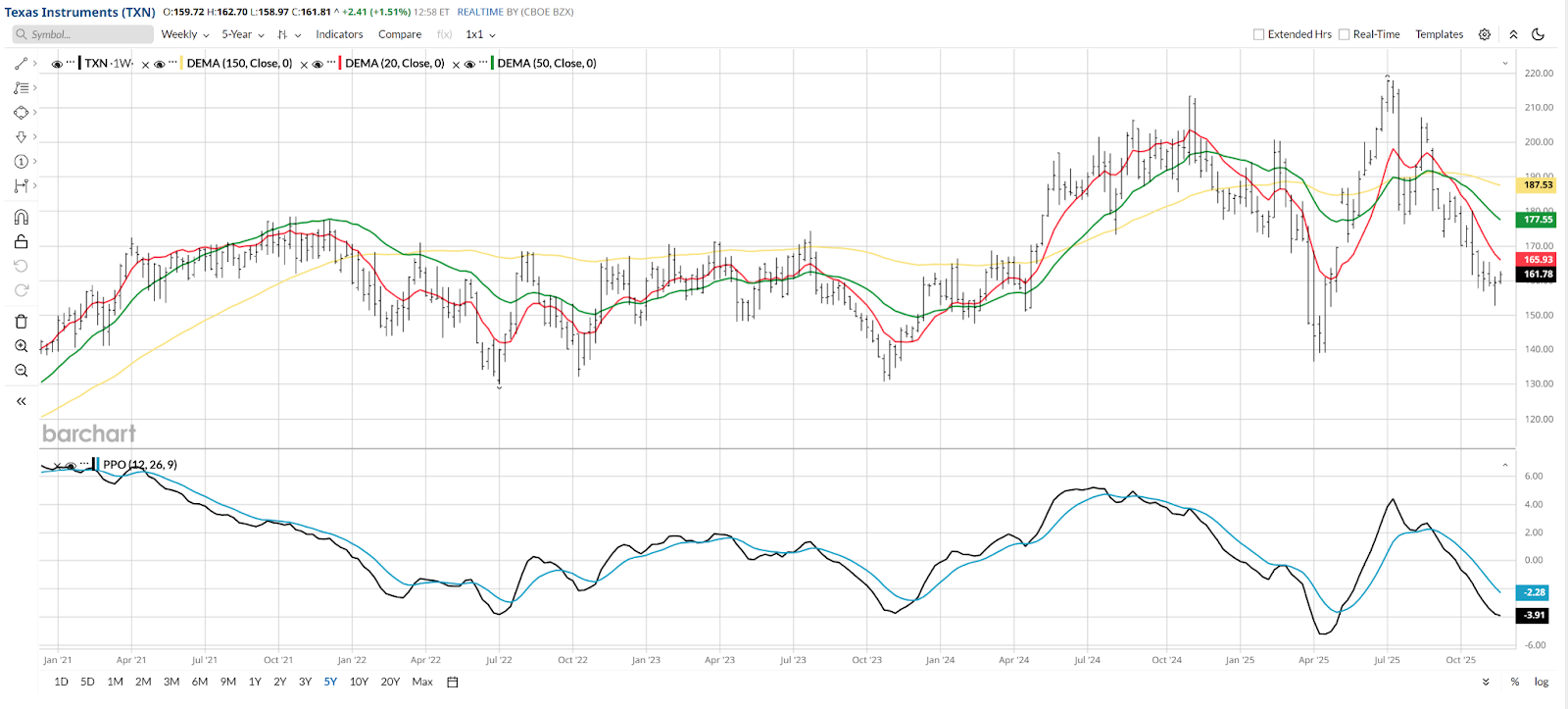The width and height of the screenshot is (1568, 709).
Task: Select the 1M time range
Action: click(x=115, y=682)
